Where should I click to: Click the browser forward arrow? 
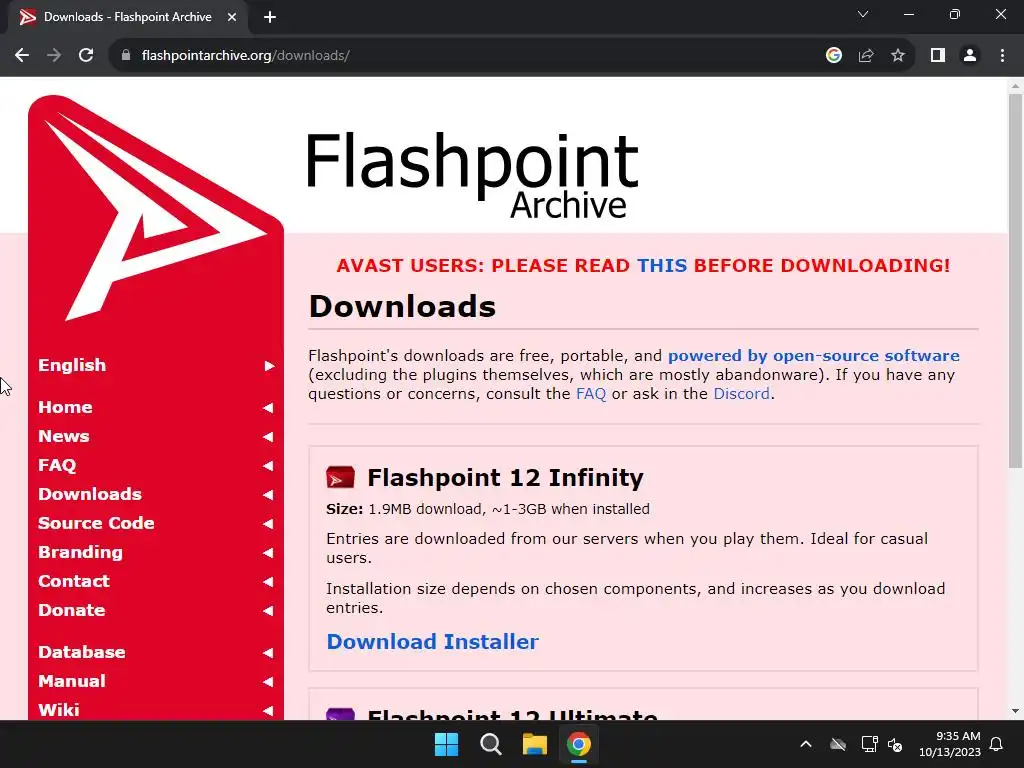54,56
